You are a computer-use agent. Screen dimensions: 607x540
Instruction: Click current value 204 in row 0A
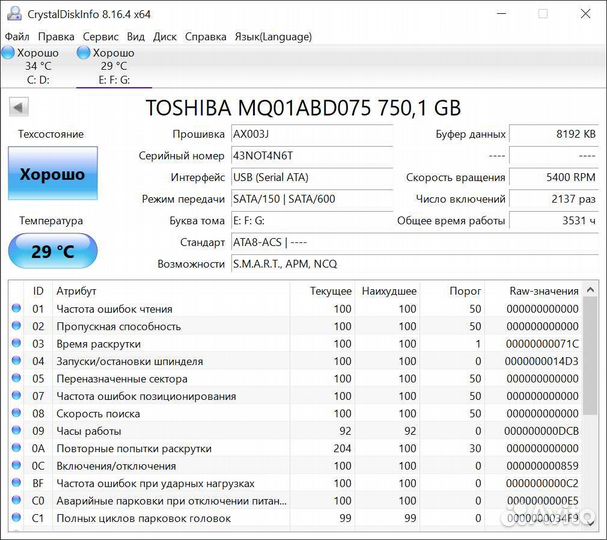click(342, 448)
